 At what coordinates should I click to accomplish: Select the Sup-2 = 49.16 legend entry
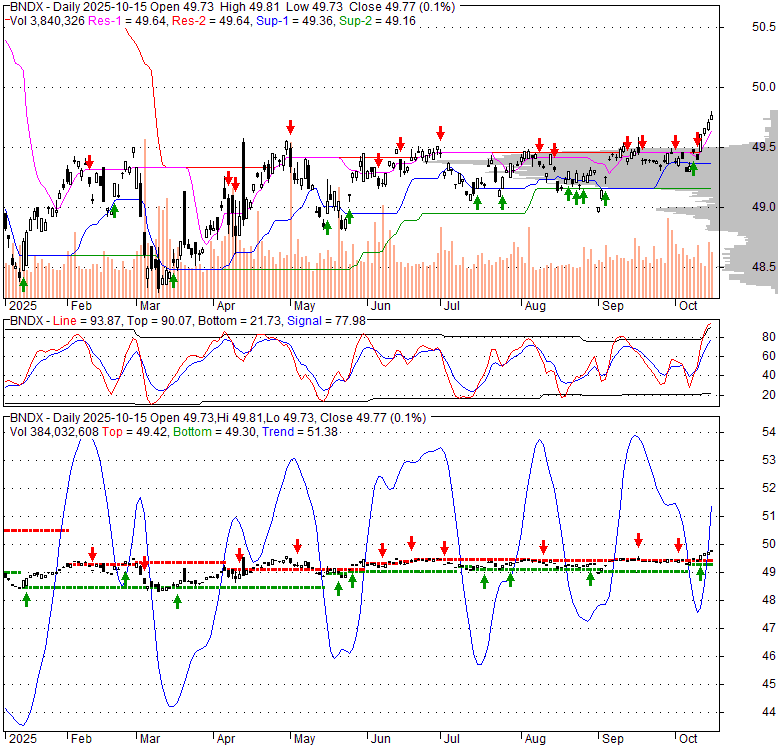point(377,21)
